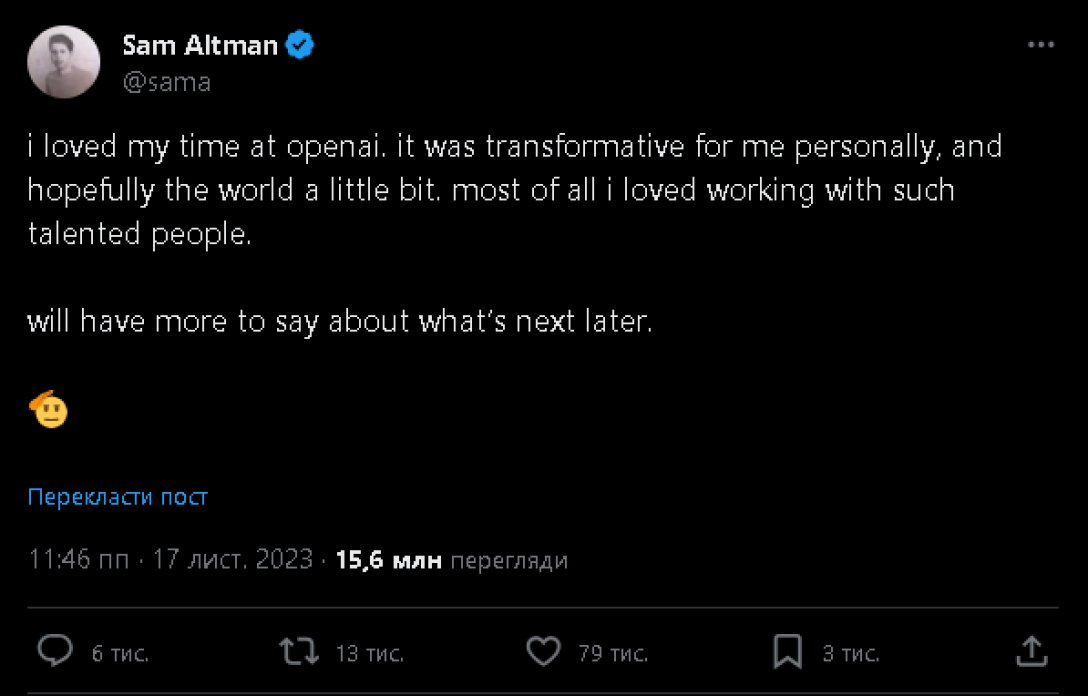Open the @sama handle link
This screenshot has width=1088, height=696.
(167, 82)
